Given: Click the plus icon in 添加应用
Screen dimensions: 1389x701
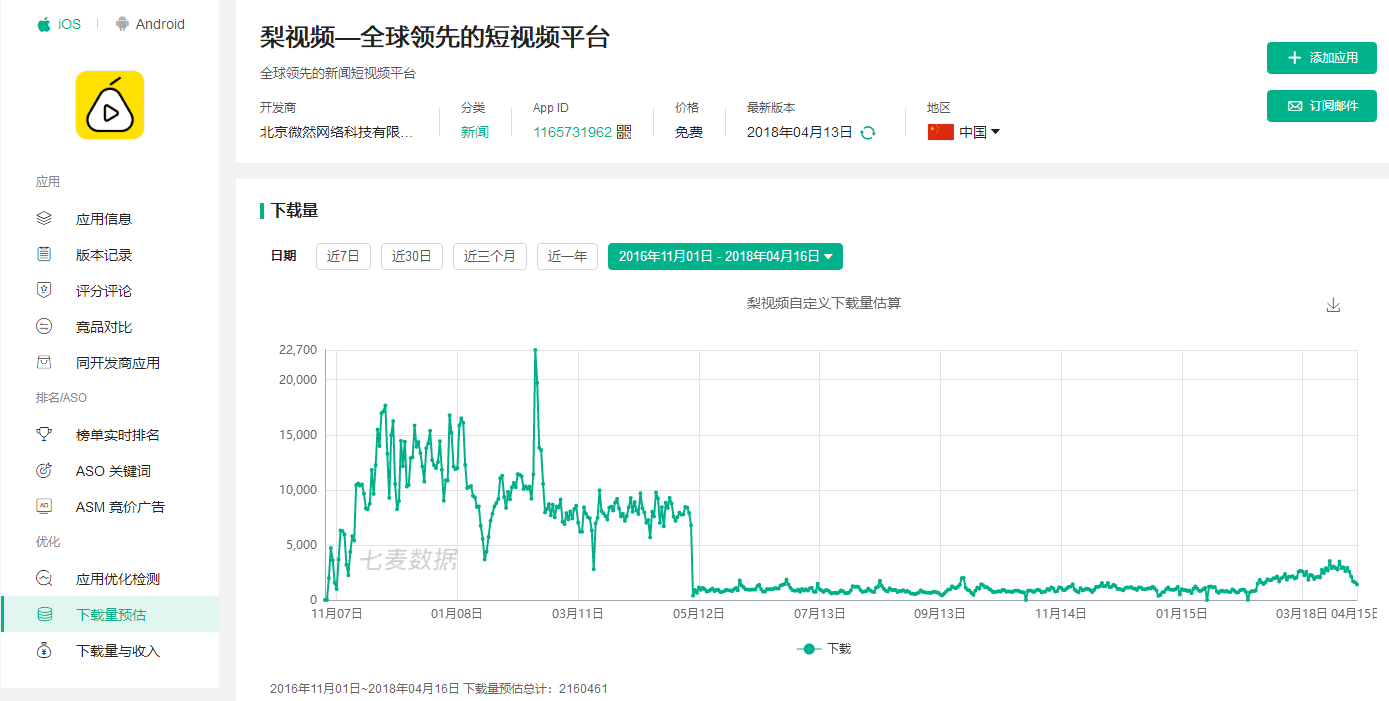Looking at the screenshot, I should point(1294,58).
